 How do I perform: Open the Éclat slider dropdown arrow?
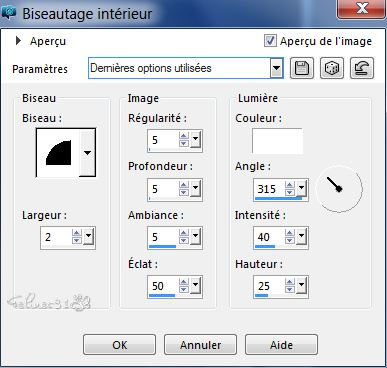196,285
